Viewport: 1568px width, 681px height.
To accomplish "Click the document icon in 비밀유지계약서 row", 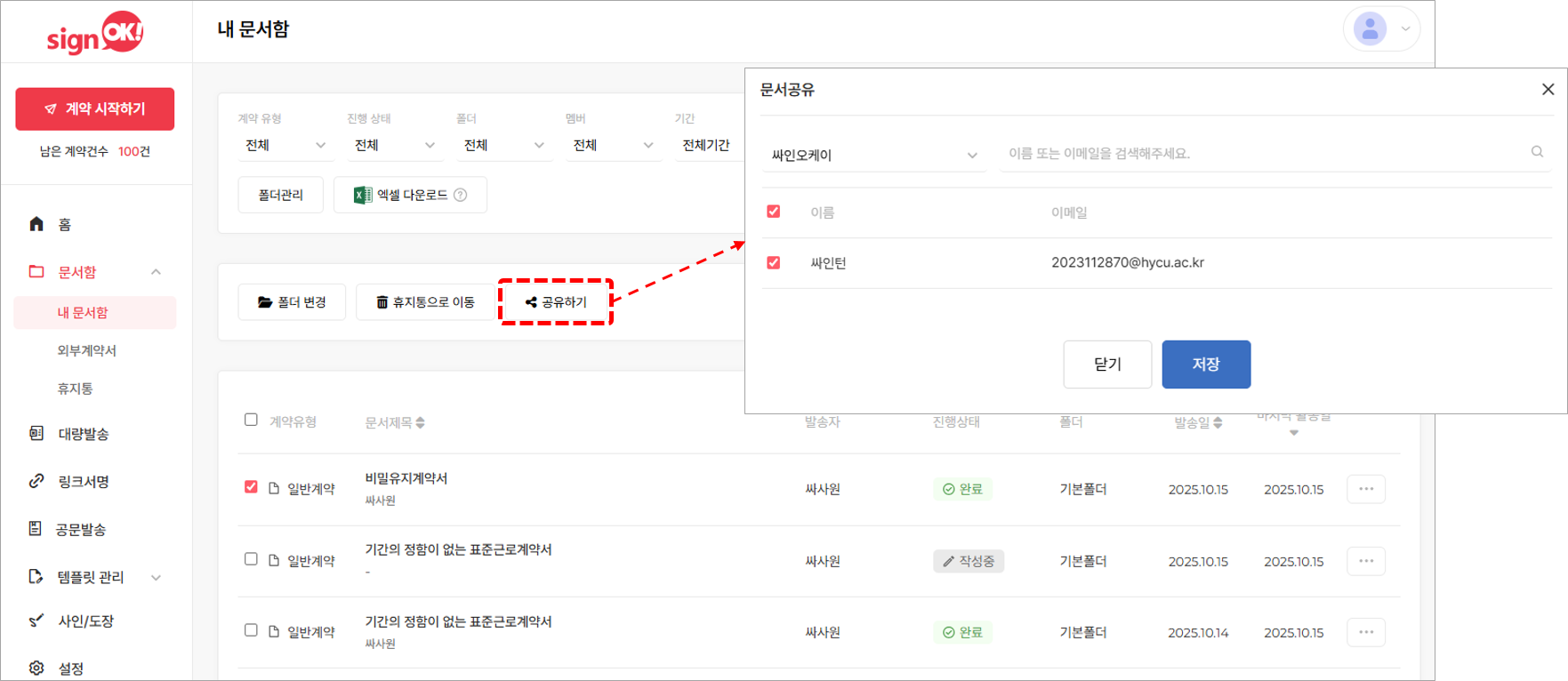I will click(x=274, y=488).
